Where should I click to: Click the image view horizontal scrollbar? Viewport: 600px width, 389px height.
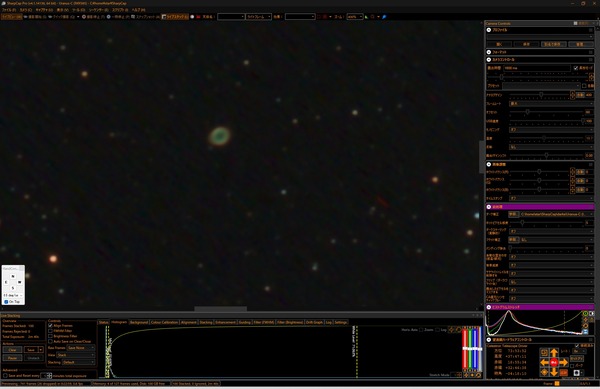[221, 309]
